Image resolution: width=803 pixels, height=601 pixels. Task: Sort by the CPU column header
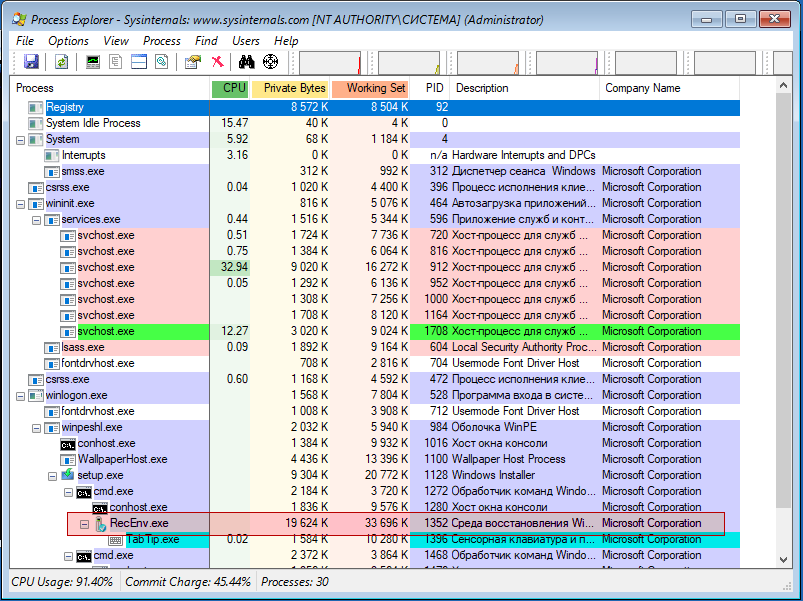click(230, 88)
